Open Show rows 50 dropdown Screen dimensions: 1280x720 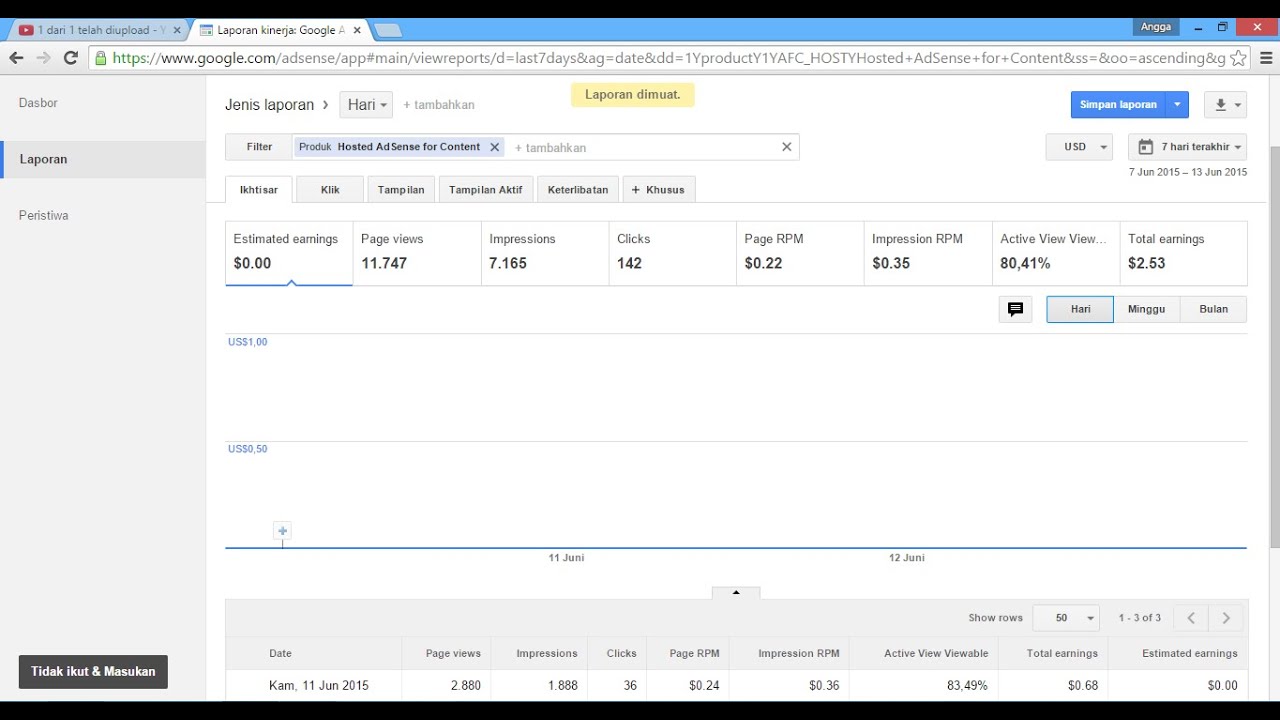pyautogui.click(x=1066, y=618)
